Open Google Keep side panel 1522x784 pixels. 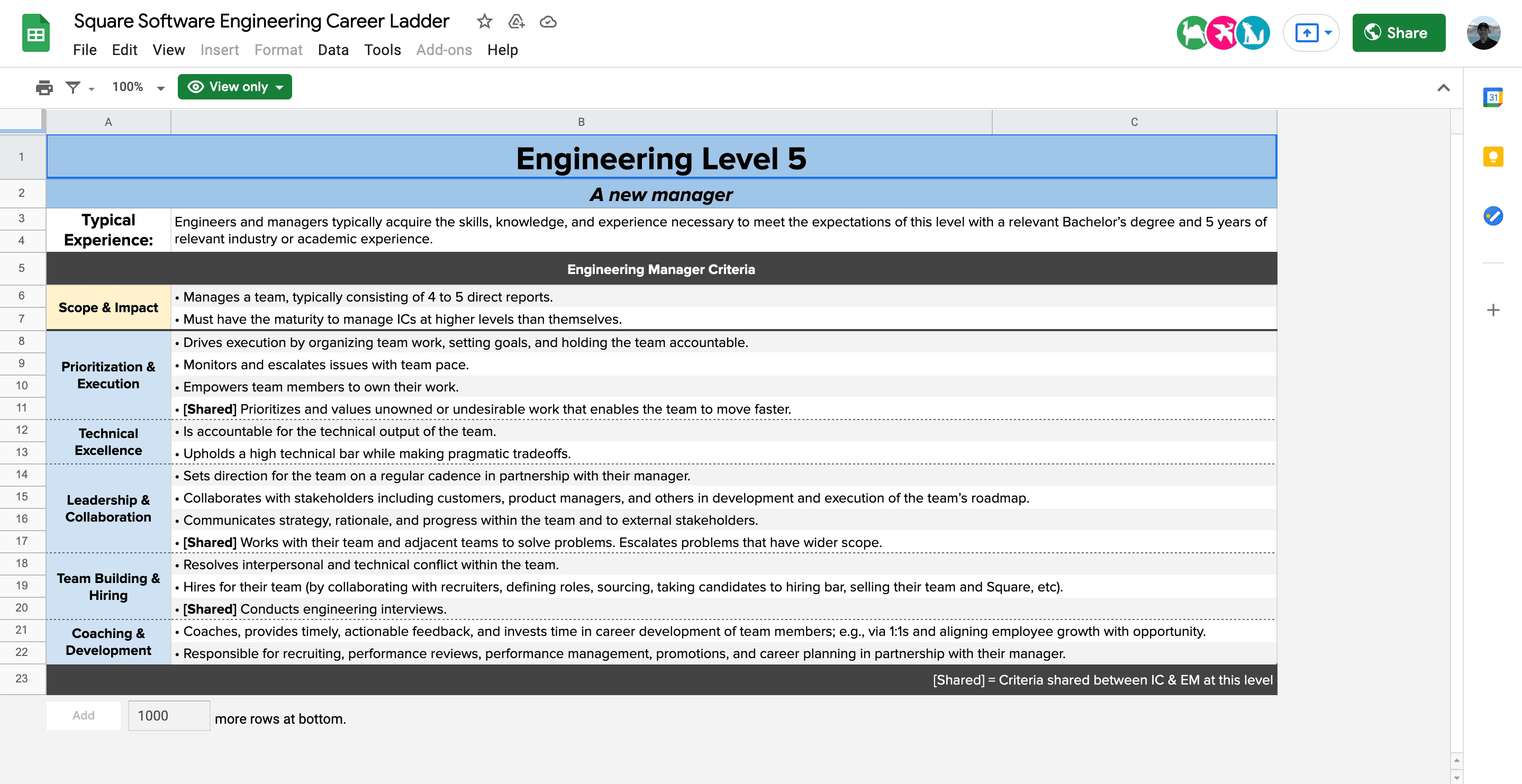point(1492,157)
